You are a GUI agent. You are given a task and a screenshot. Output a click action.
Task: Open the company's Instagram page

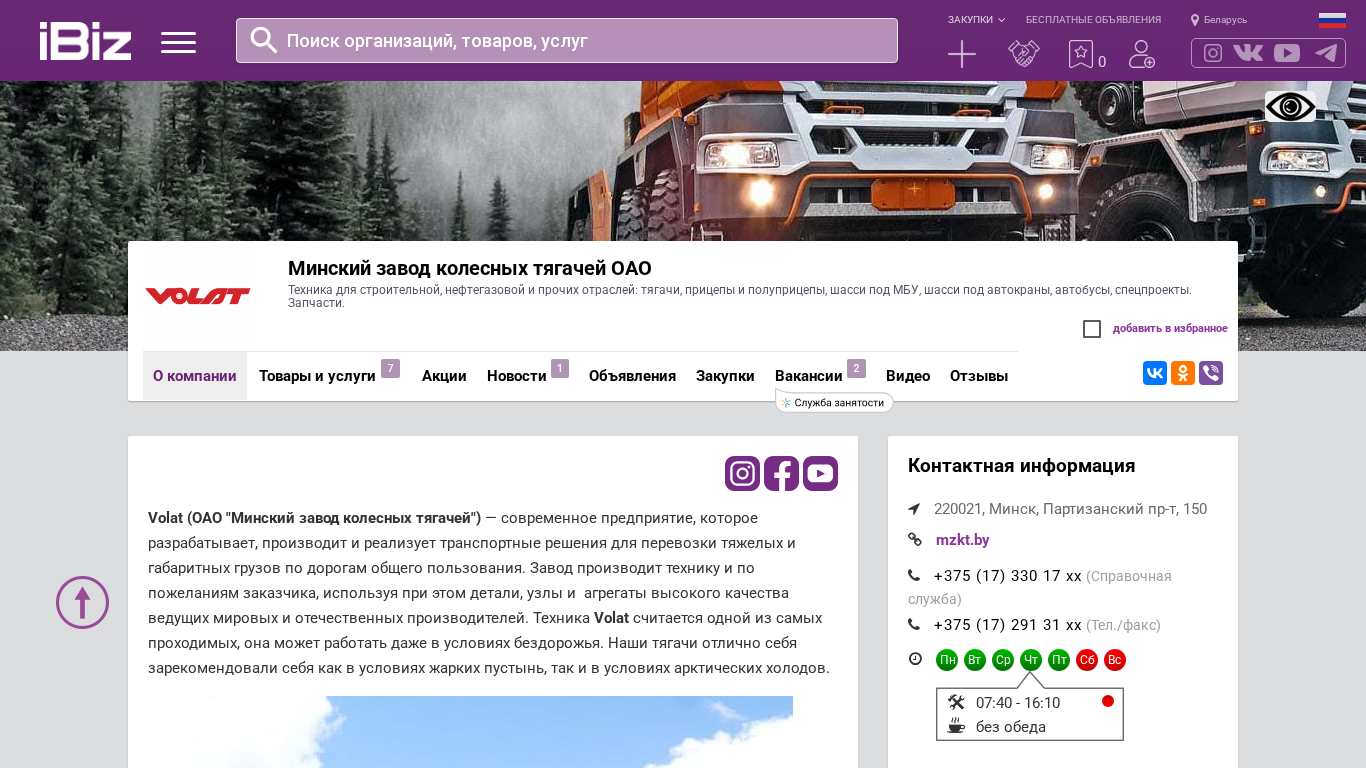point(742,473)
